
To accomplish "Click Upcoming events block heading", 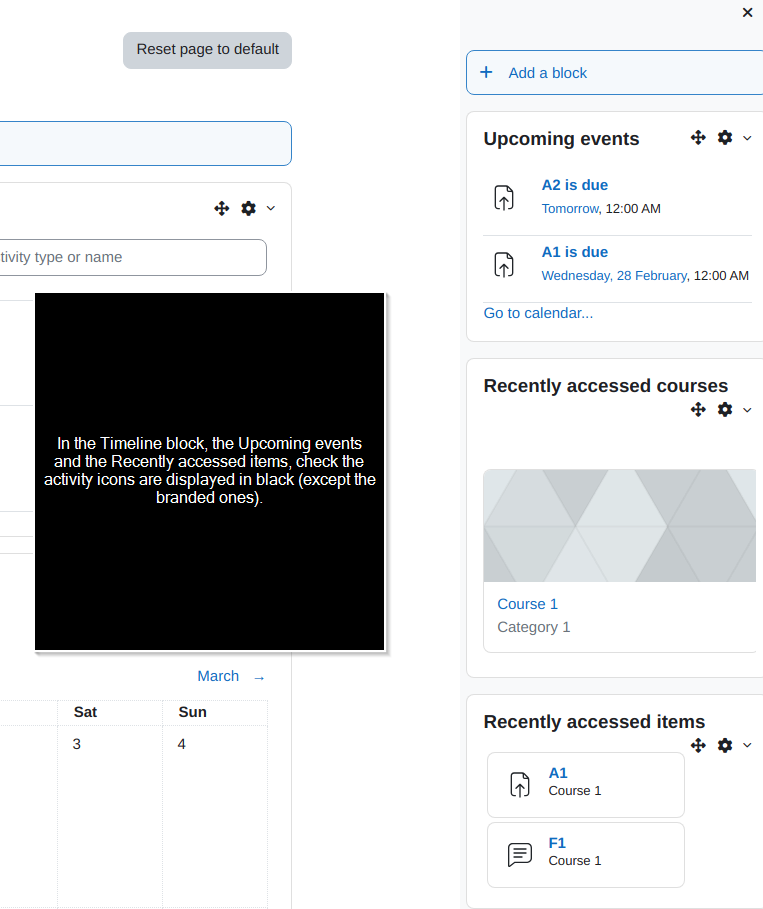I will tap(561, 139).
